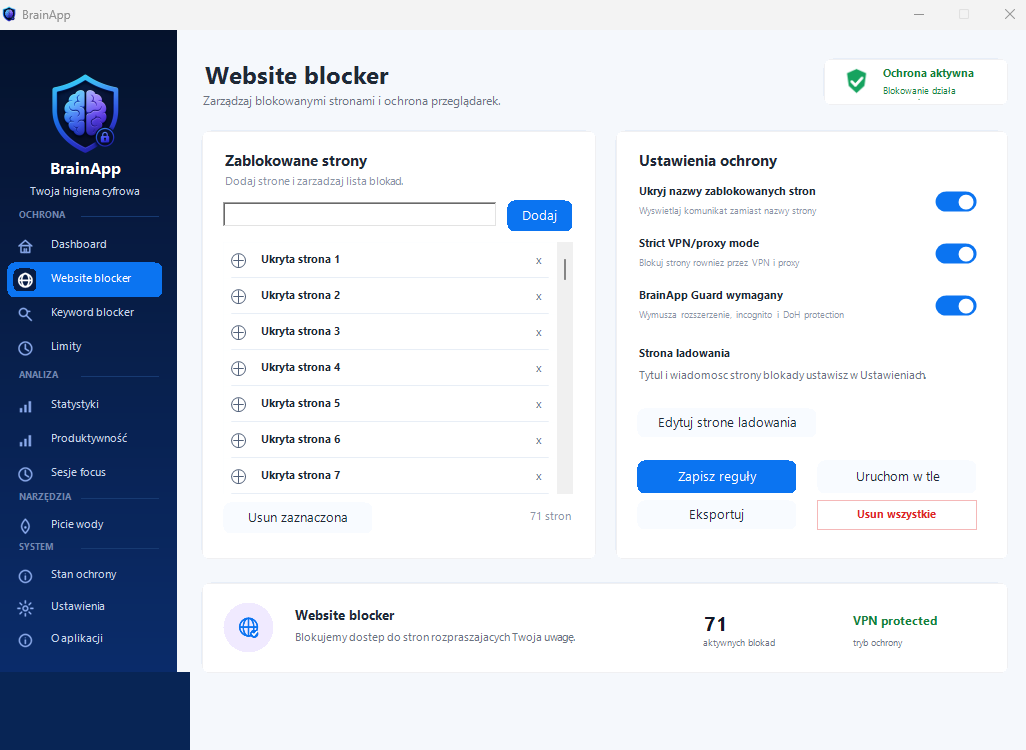Toggle Ukryj nazwy zablokowanych stron switch

tap(955, 202)
